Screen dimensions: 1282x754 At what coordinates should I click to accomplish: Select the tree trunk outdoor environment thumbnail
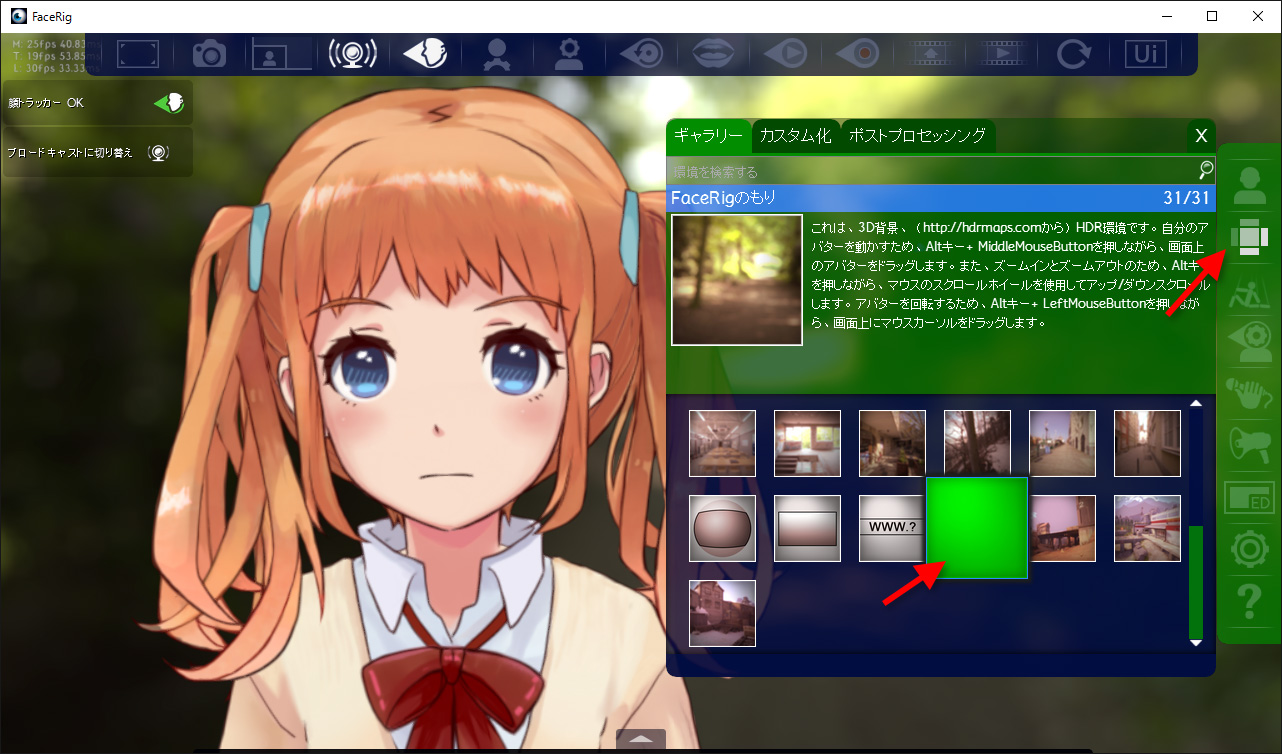[x=977, y=443]
